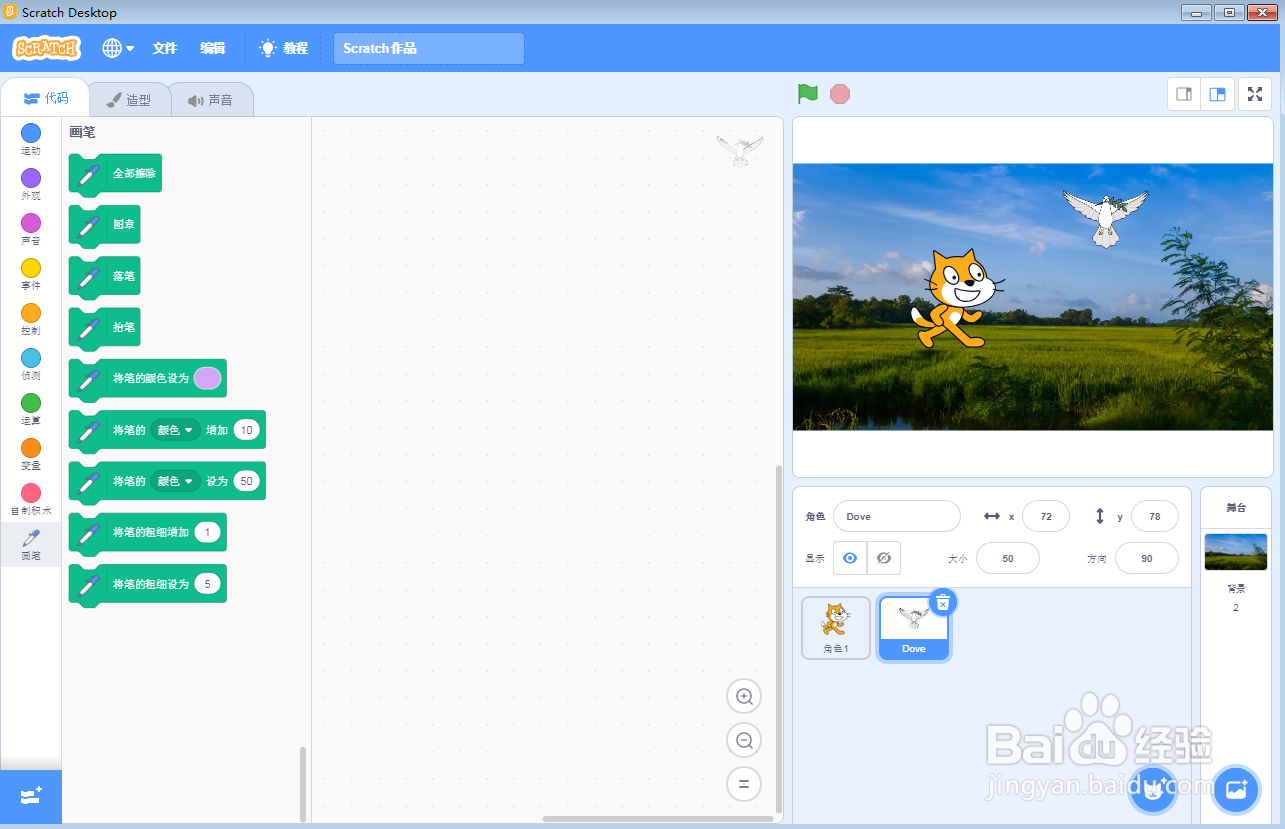The image size is (1285, 829).
Task: Switch to large stage layout
Action: click(1217, 94)
